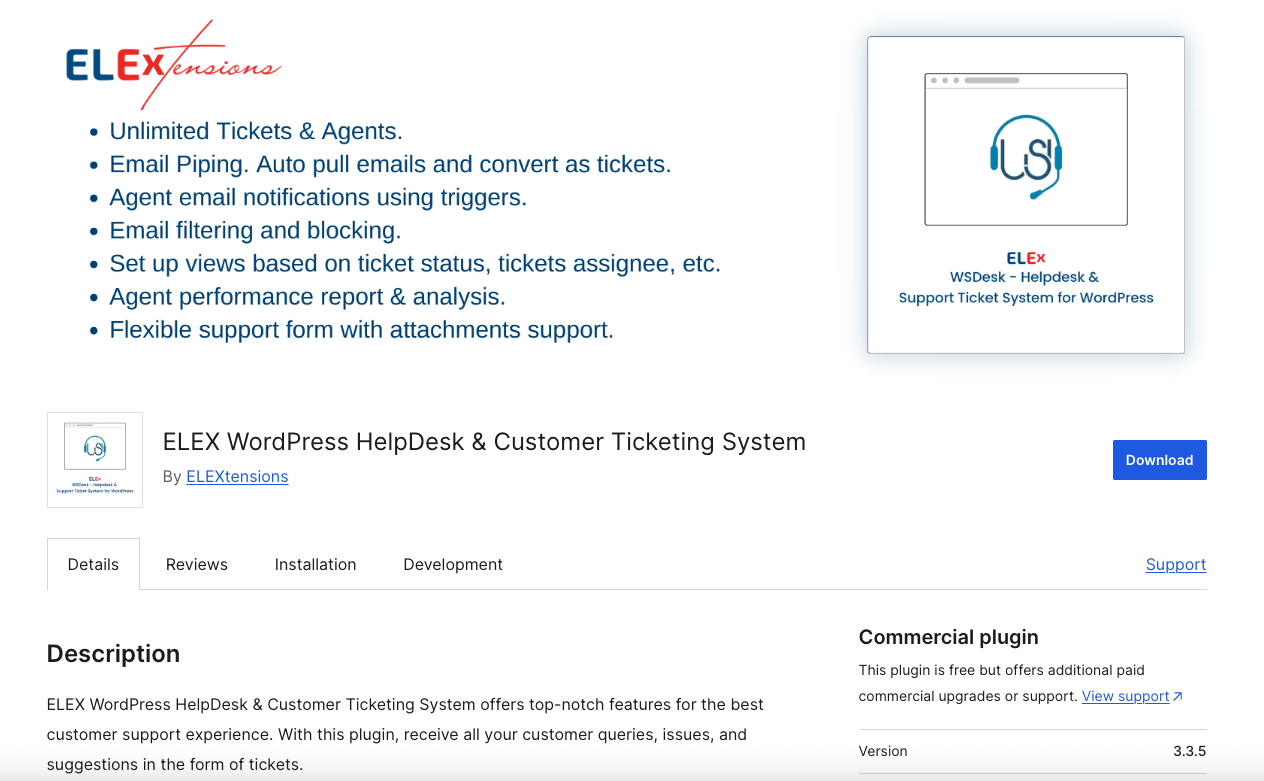Go to the Development tab
The image size is (1264, 781).
click(453, 564)
